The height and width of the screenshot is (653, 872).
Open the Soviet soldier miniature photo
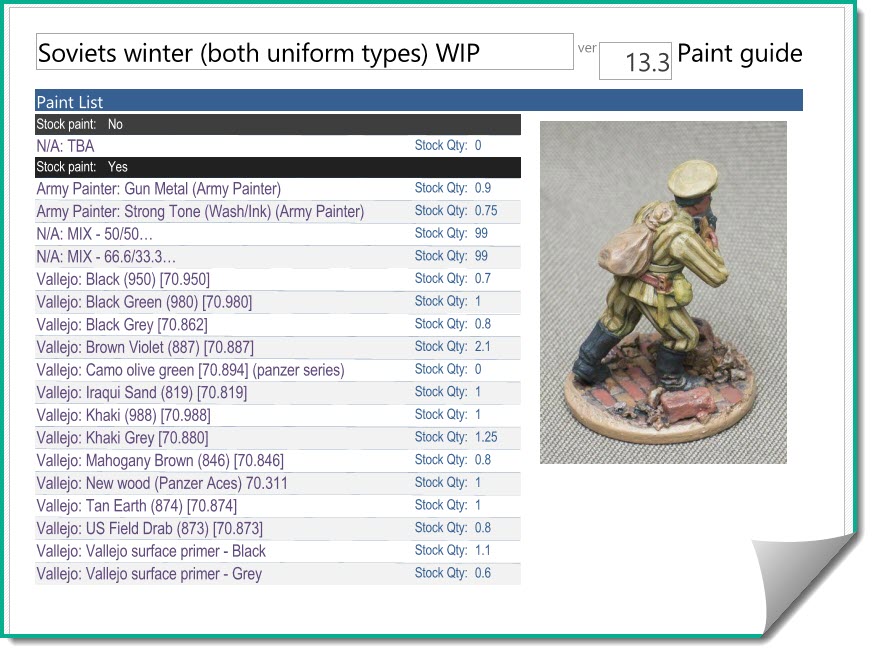click(663, 292)
